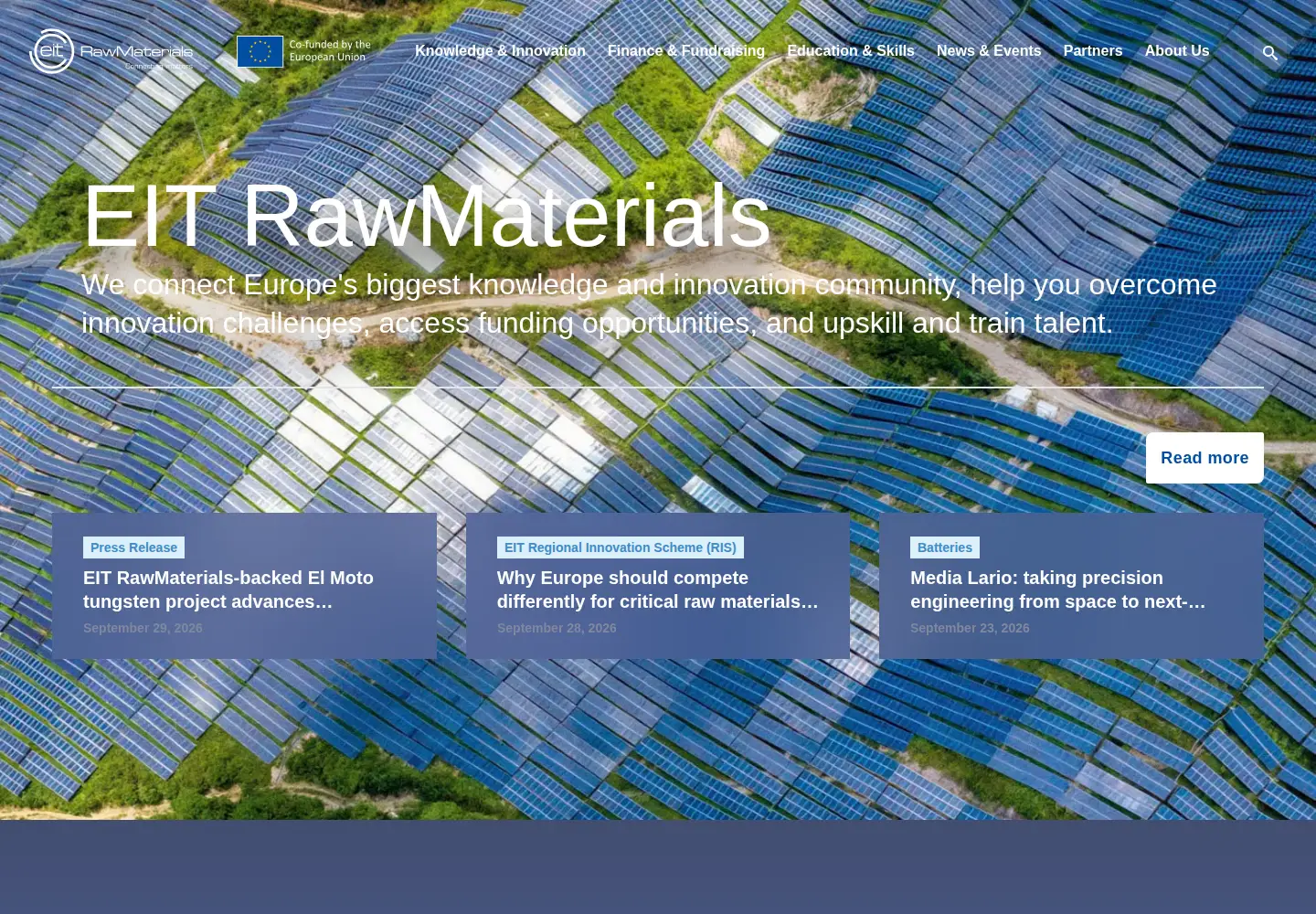1316x914 pixels.
Task: Click the Read more button
Action: click(1205, 458)
